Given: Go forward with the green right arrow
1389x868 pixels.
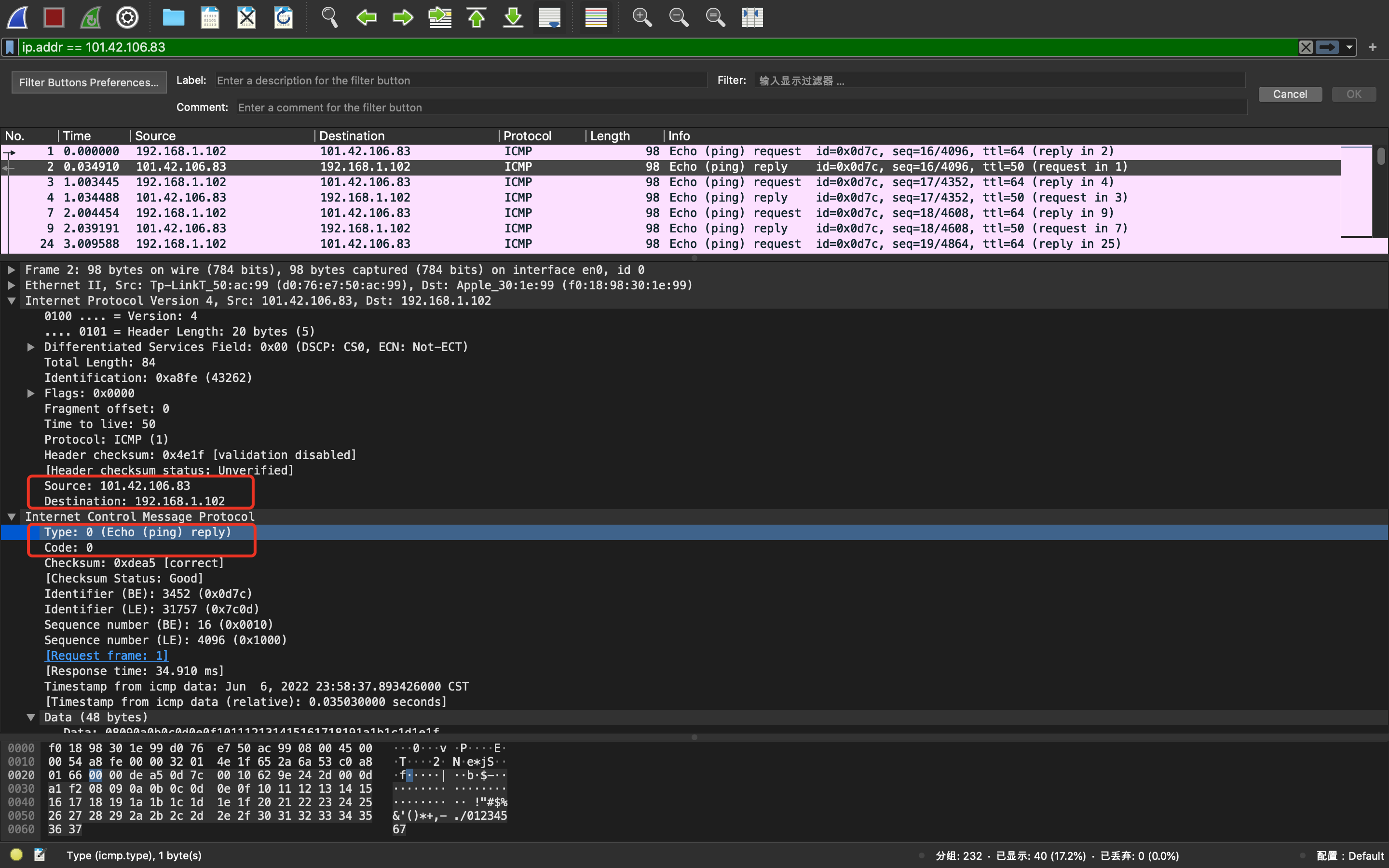Looking at the screenshot, I should click(403, 18).
